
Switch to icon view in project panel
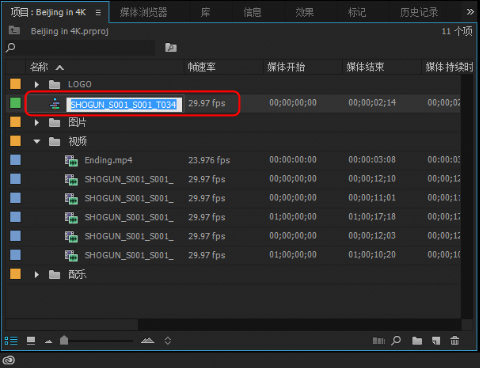[x=31, y=341]
